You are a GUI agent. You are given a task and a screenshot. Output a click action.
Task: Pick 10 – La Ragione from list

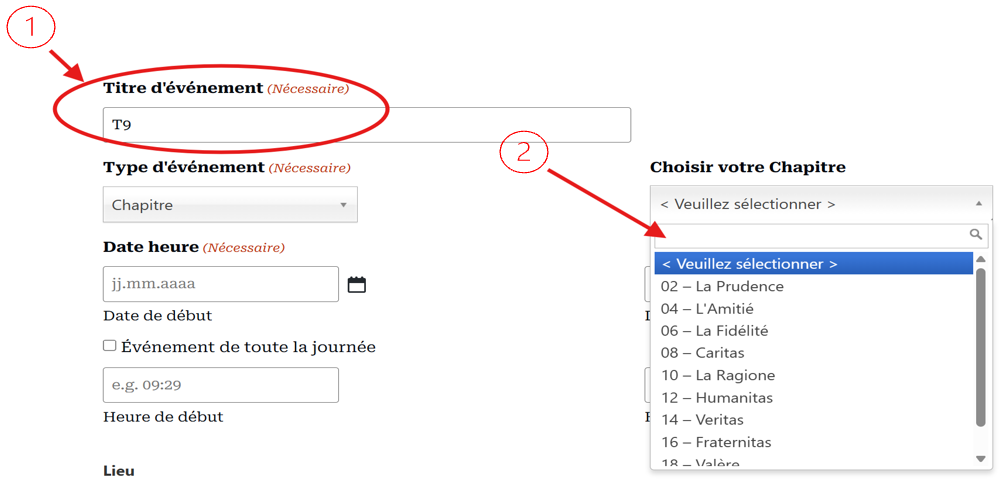coord(717,375)
